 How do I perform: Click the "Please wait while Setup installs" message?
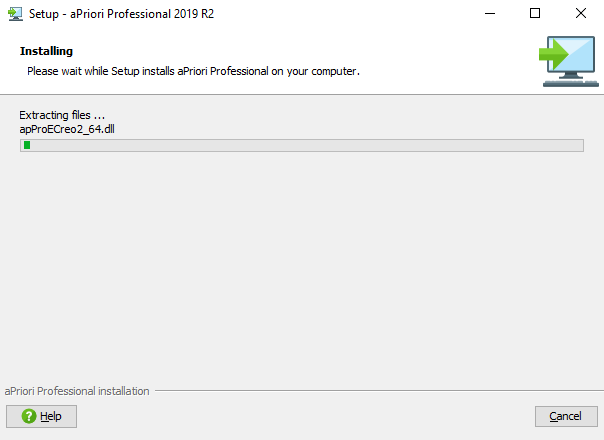pos(192,71)
